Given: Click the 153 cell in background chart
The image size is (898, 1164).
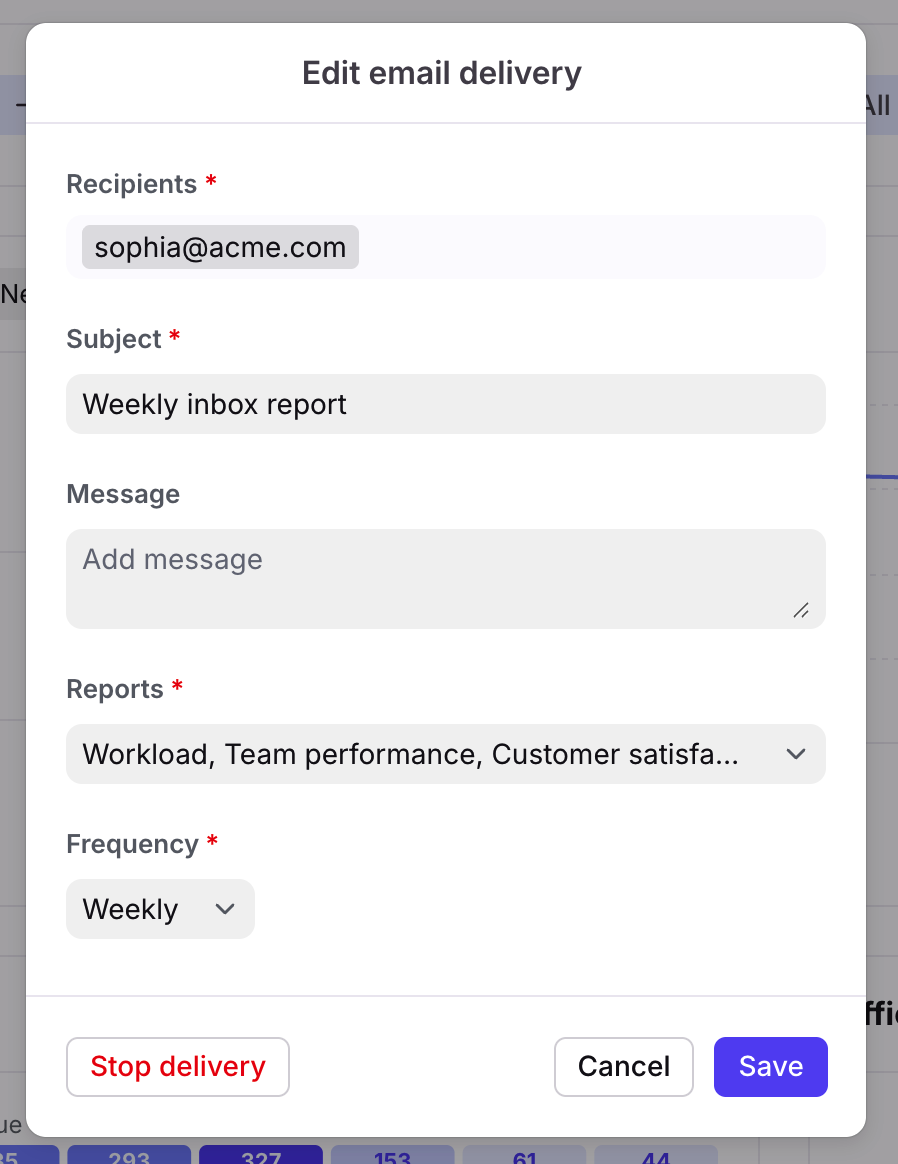Looking at the screenshot, I should coord(392,1156).
